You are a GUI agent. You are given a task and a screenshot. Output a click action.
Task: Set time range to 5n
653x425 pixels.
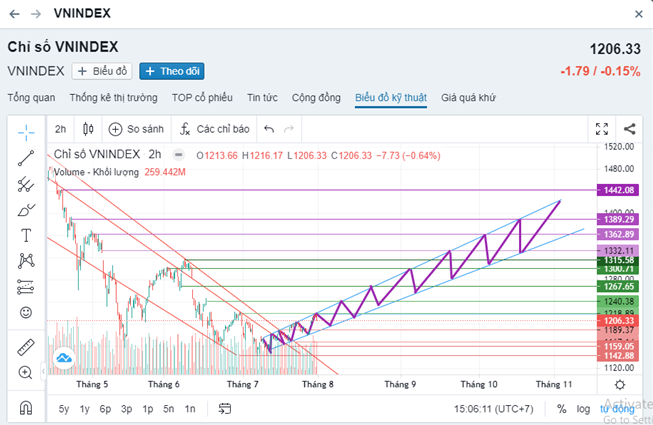click(169, 409)
